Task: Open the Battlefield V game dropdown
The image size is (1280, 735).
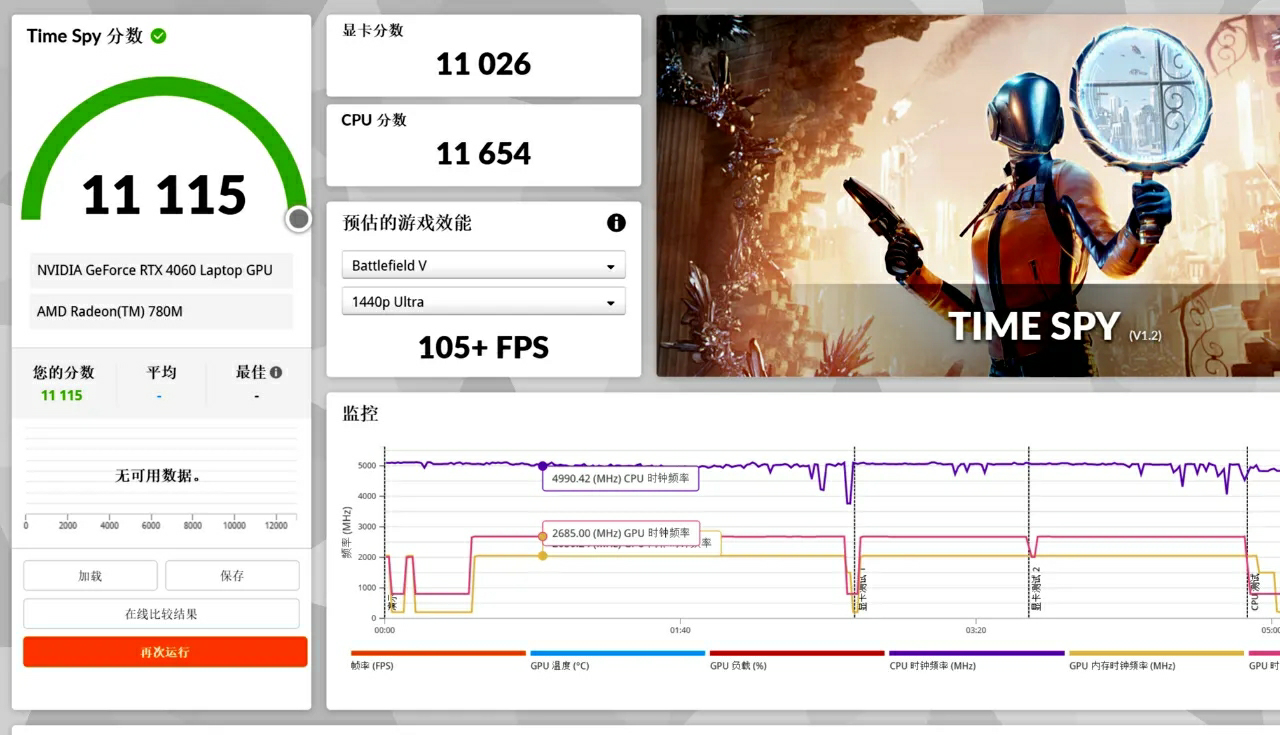Action: (484, 266)
